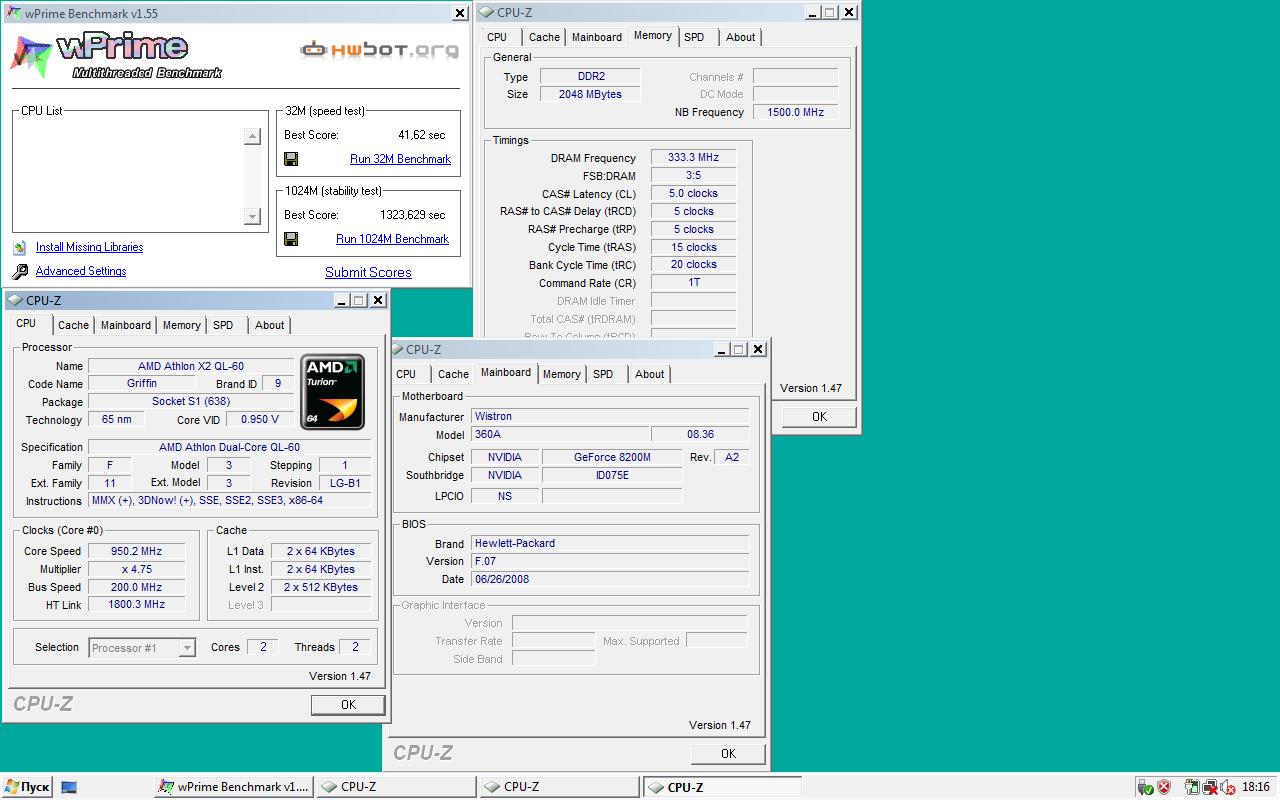
Task: Click the CPU List scrollbar up arrow
Action: 252,137
